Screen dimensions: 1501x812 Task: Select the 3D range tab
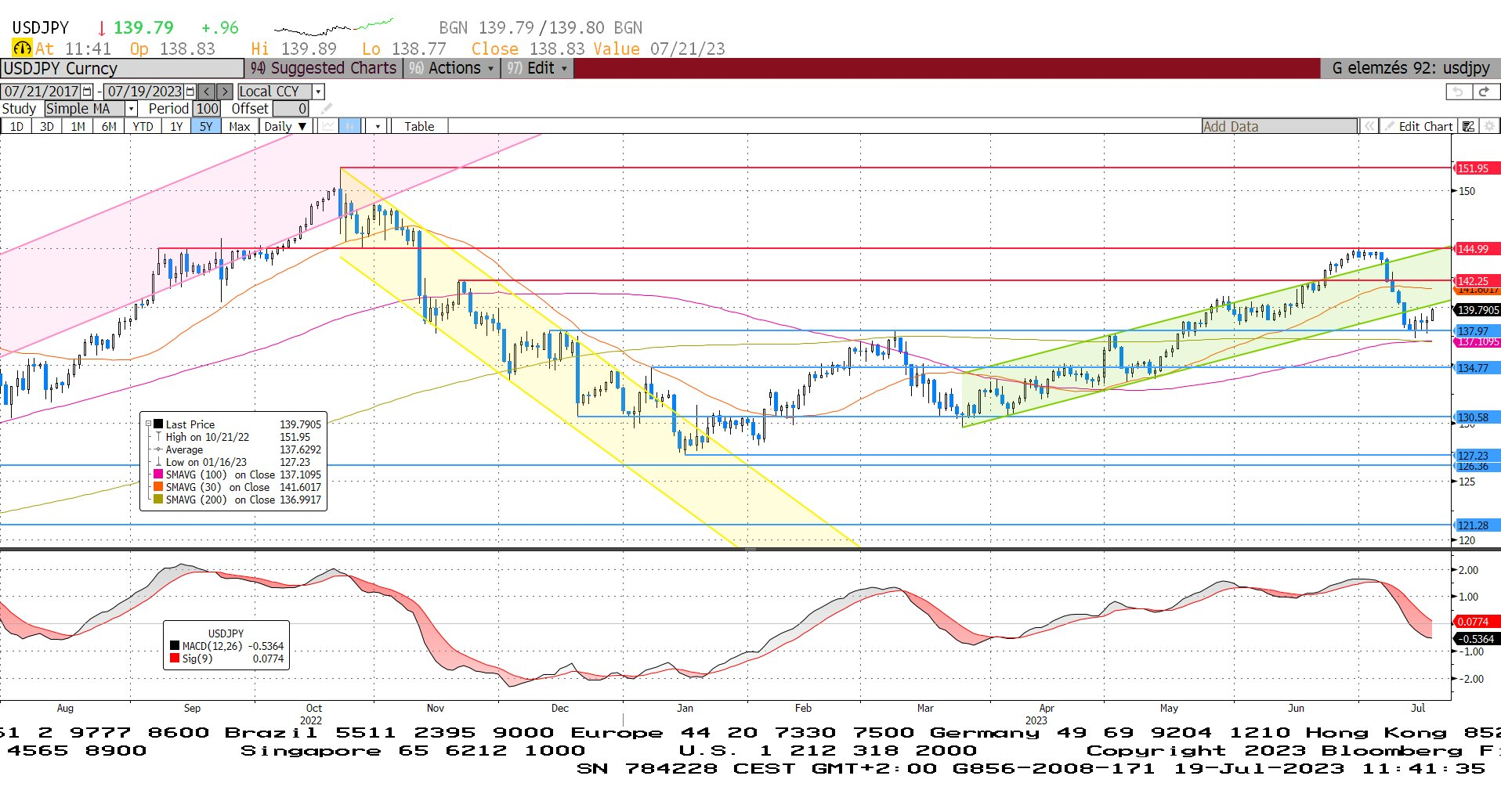tap(47, 126)
